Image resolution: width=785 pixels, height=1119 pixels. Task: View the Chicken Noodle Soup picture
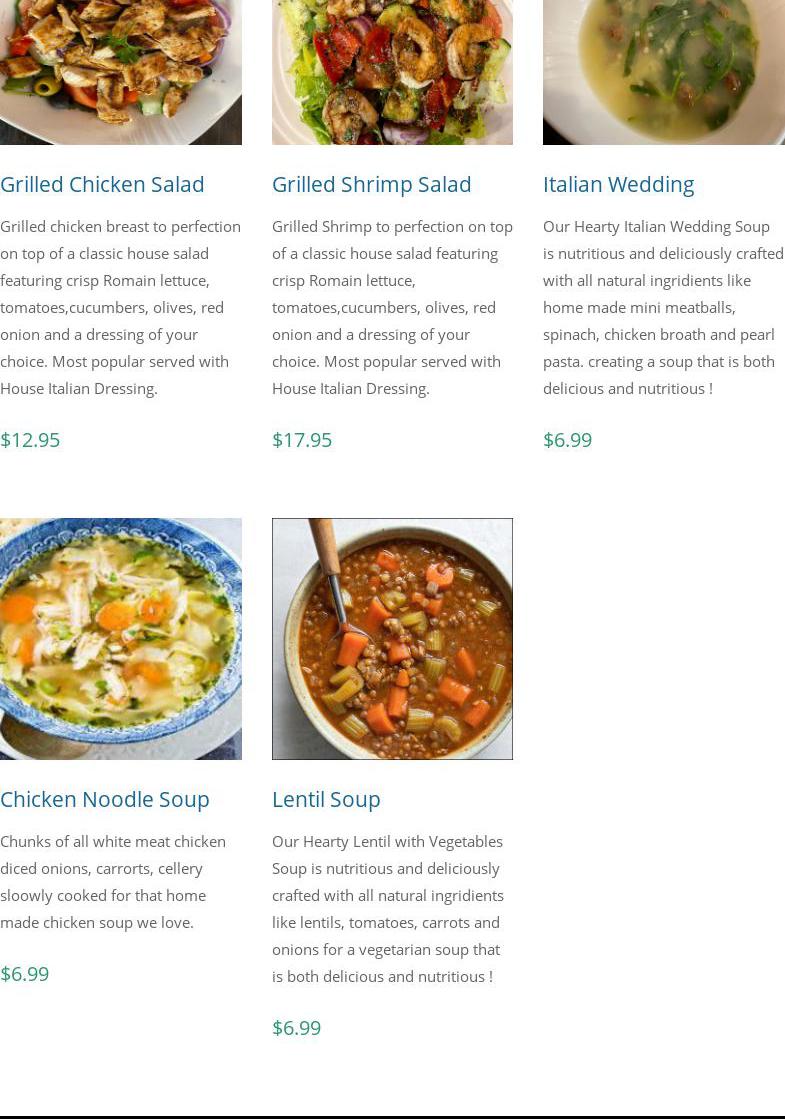tap(120, 638)
